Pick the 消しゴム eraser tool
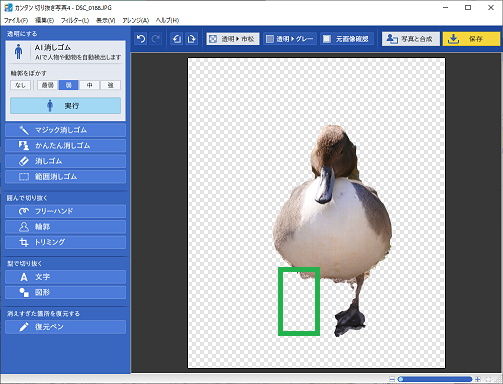Screen dimensions: 503x384 [66, 161]
